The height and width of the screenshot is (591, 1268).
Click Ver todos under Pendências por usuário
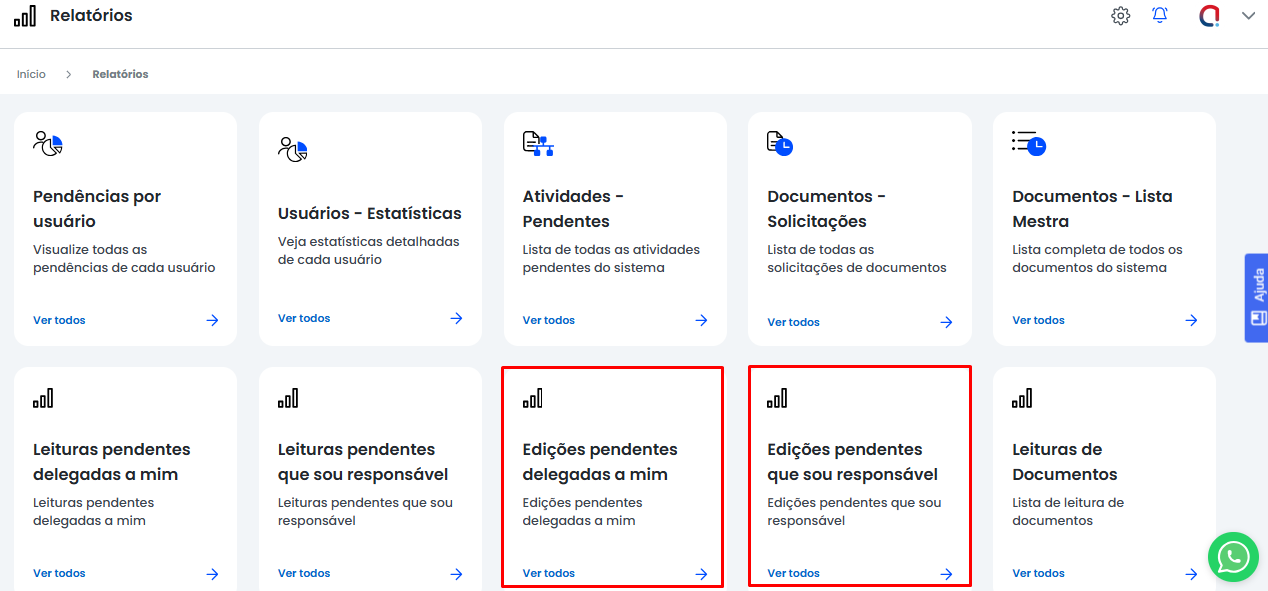point(59,320)
